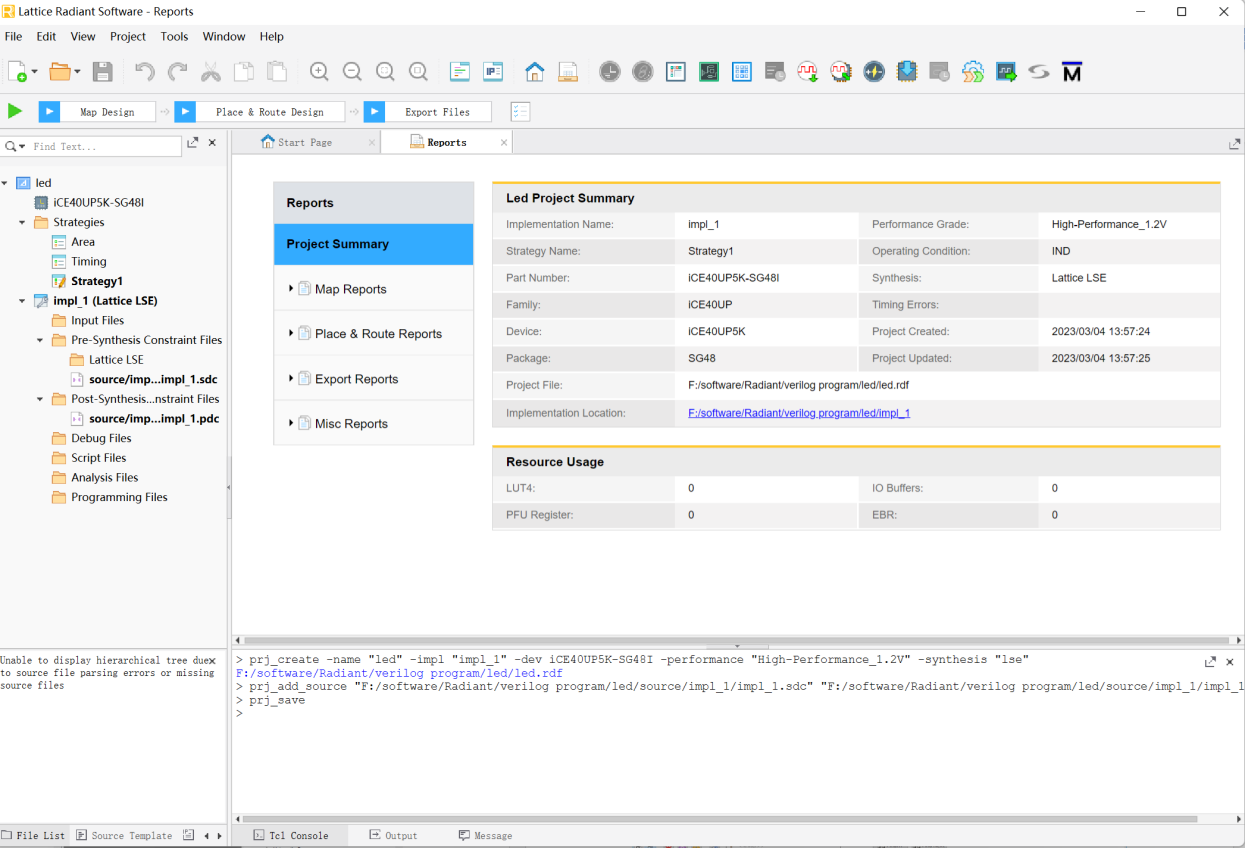Open the Find Text search options dropdown
Viewport: 1245px width, 848px height.
15,146
